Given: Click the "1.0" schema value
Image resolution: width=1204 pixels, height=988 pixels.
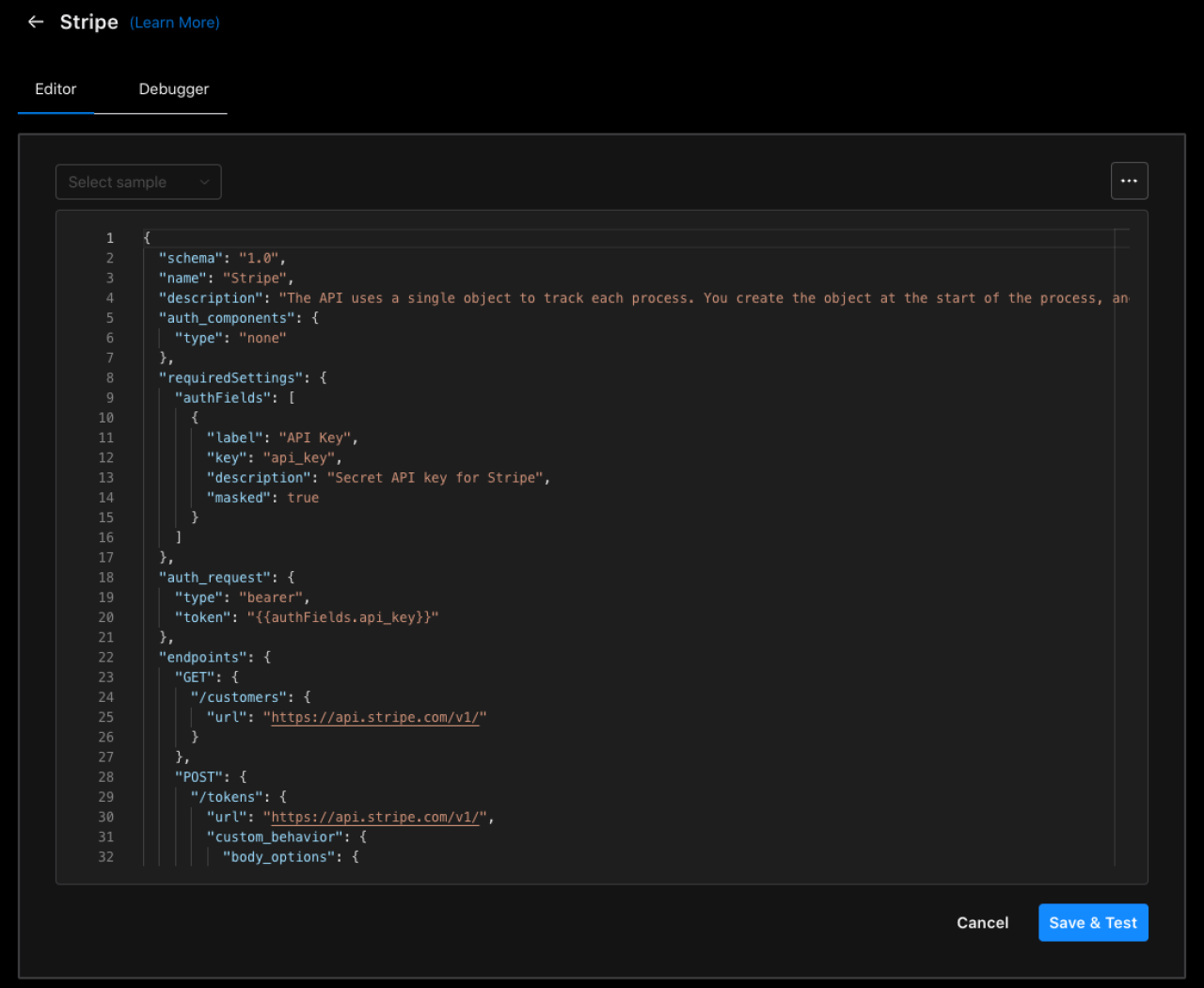Looking at the screenshot, I should point(259,258).
